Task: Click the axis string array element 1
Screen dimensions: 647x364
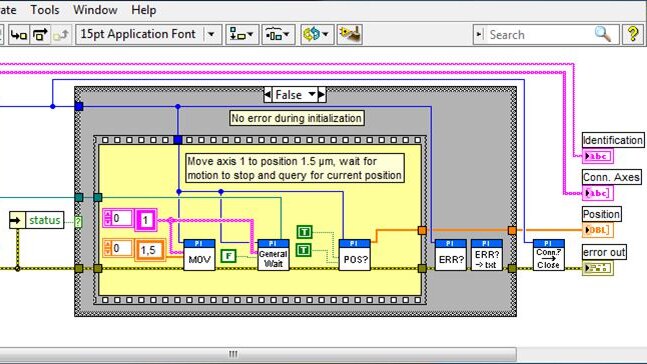Action: 146,220
